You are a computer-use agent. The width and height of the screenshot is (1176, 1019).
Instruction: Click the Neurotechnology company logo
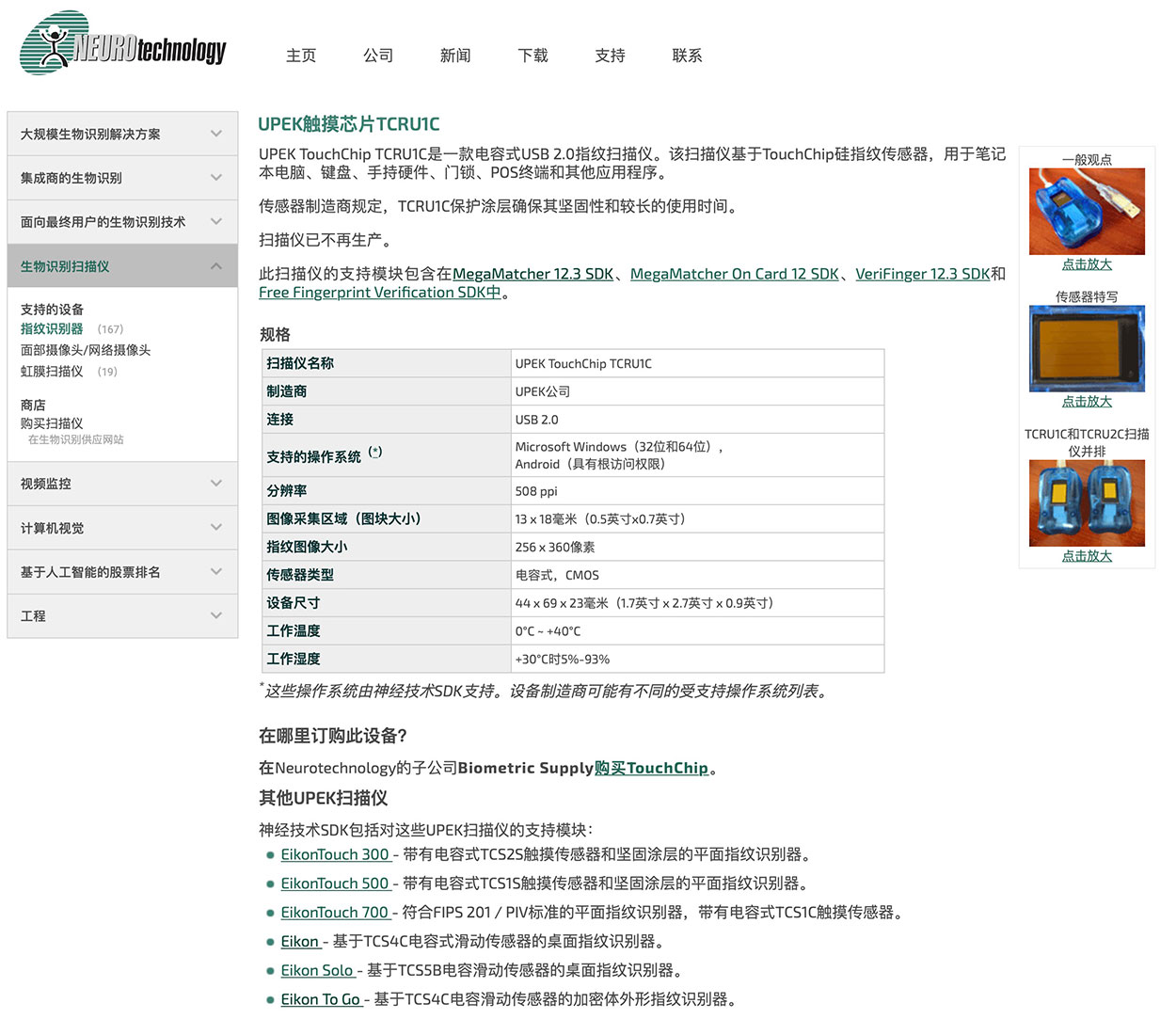click(122, 44)
